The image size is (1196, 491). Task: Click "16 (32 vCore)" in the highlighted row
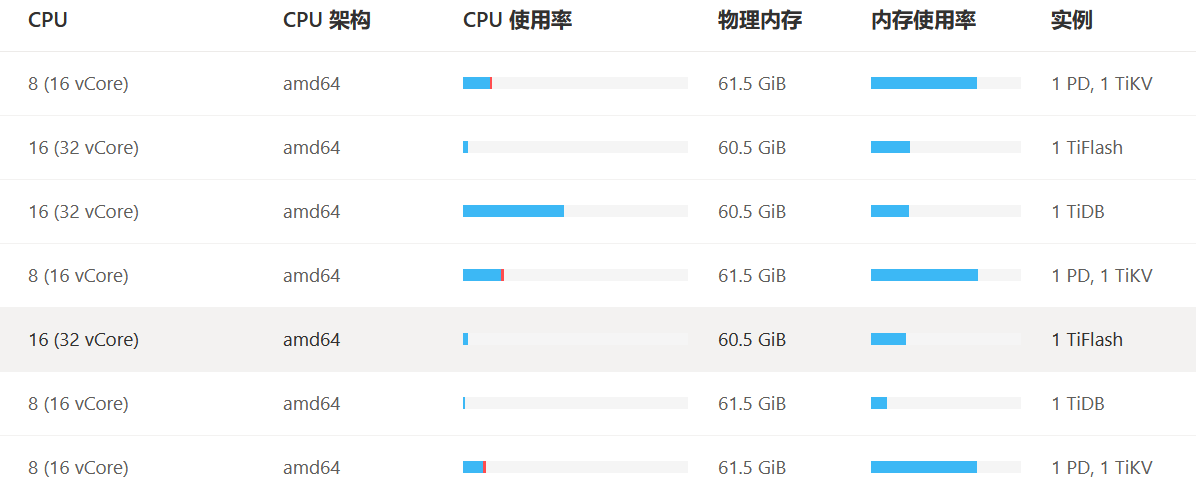(83, 340)
